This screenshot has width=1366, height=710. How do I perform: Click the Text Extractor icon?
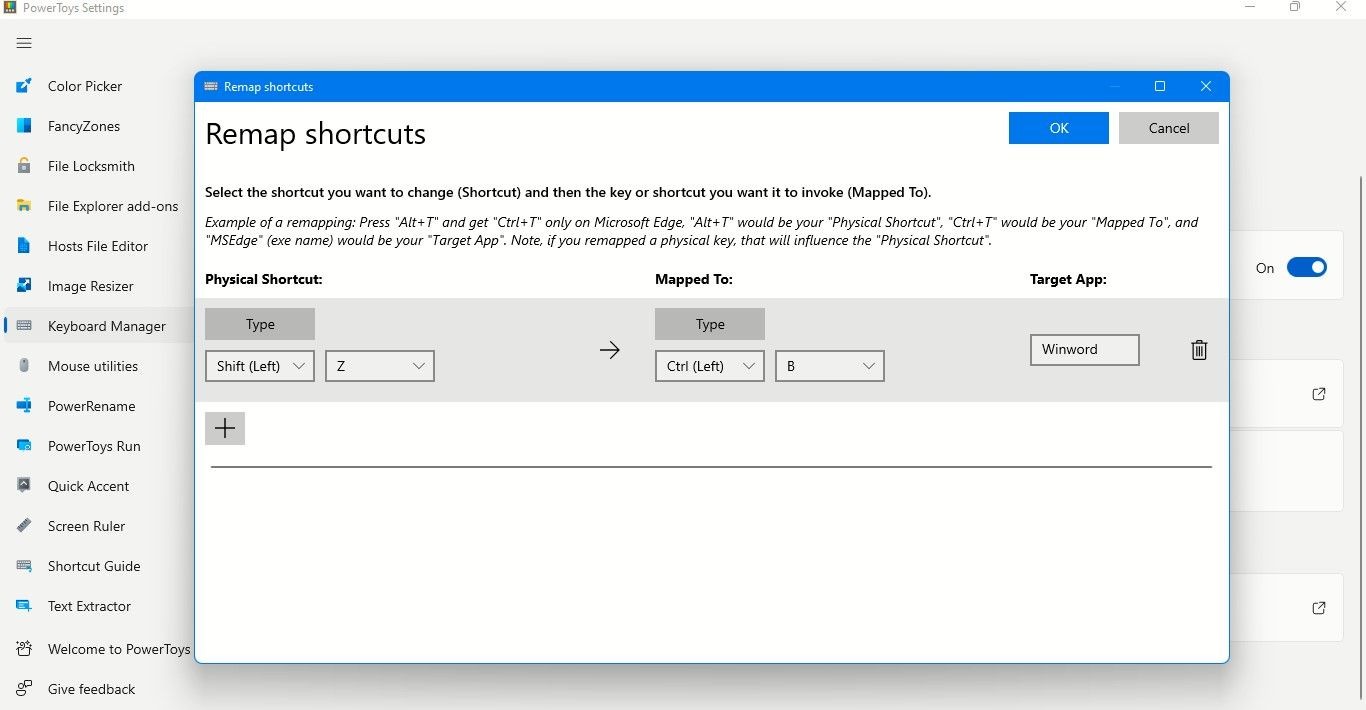point(24,606)
